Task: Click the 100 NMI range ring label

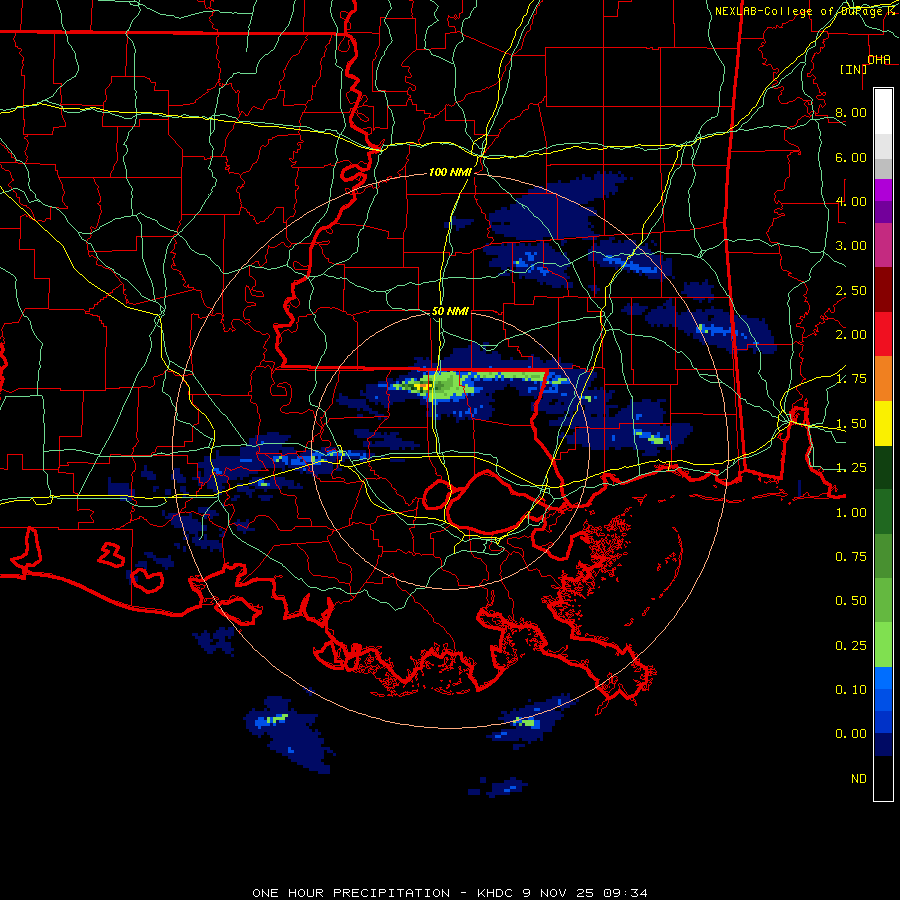Action: 450,172
